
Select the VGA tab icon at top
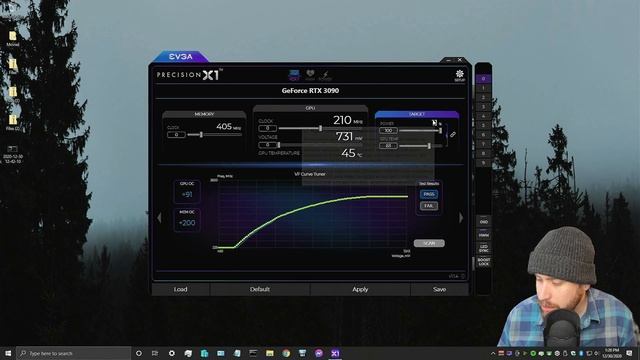tap(294, 75)
